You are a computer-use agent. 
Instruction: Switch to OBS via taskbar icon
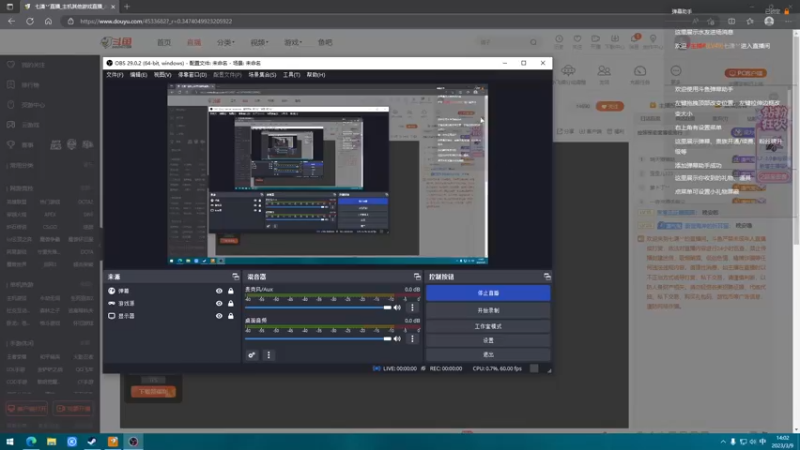133,442
